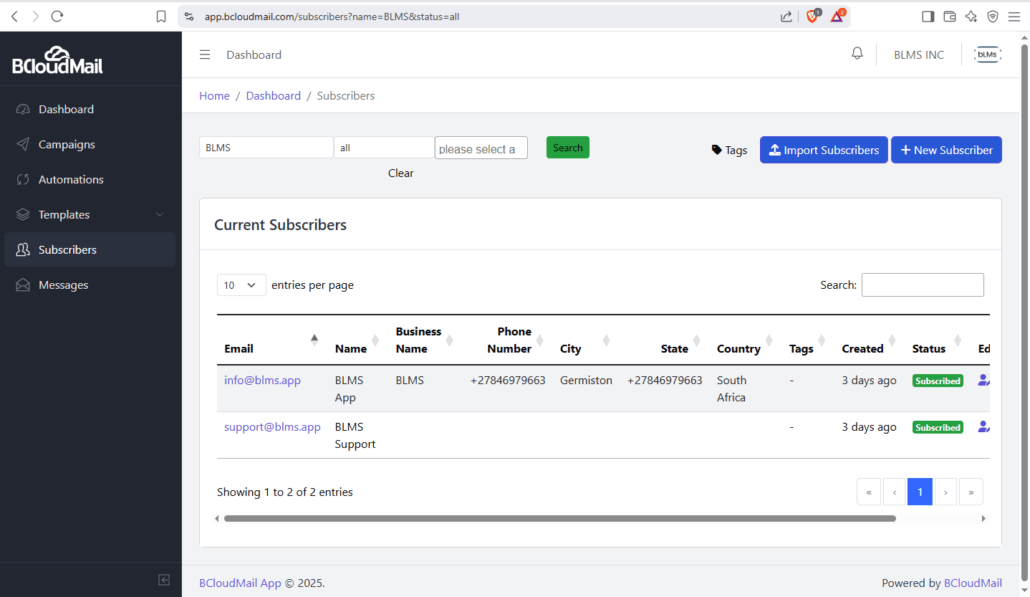Viewport: 1030px width, 597px height.
Task: Click the next page pagination arrow
Action: coord(945,492)
